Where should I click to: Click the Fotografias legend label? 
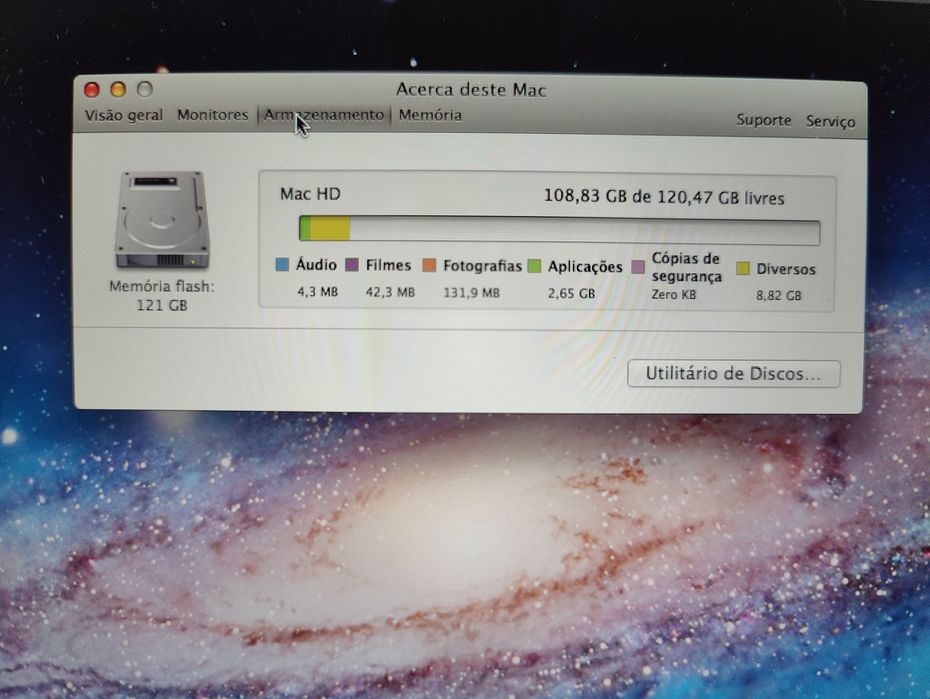point(482,266)
